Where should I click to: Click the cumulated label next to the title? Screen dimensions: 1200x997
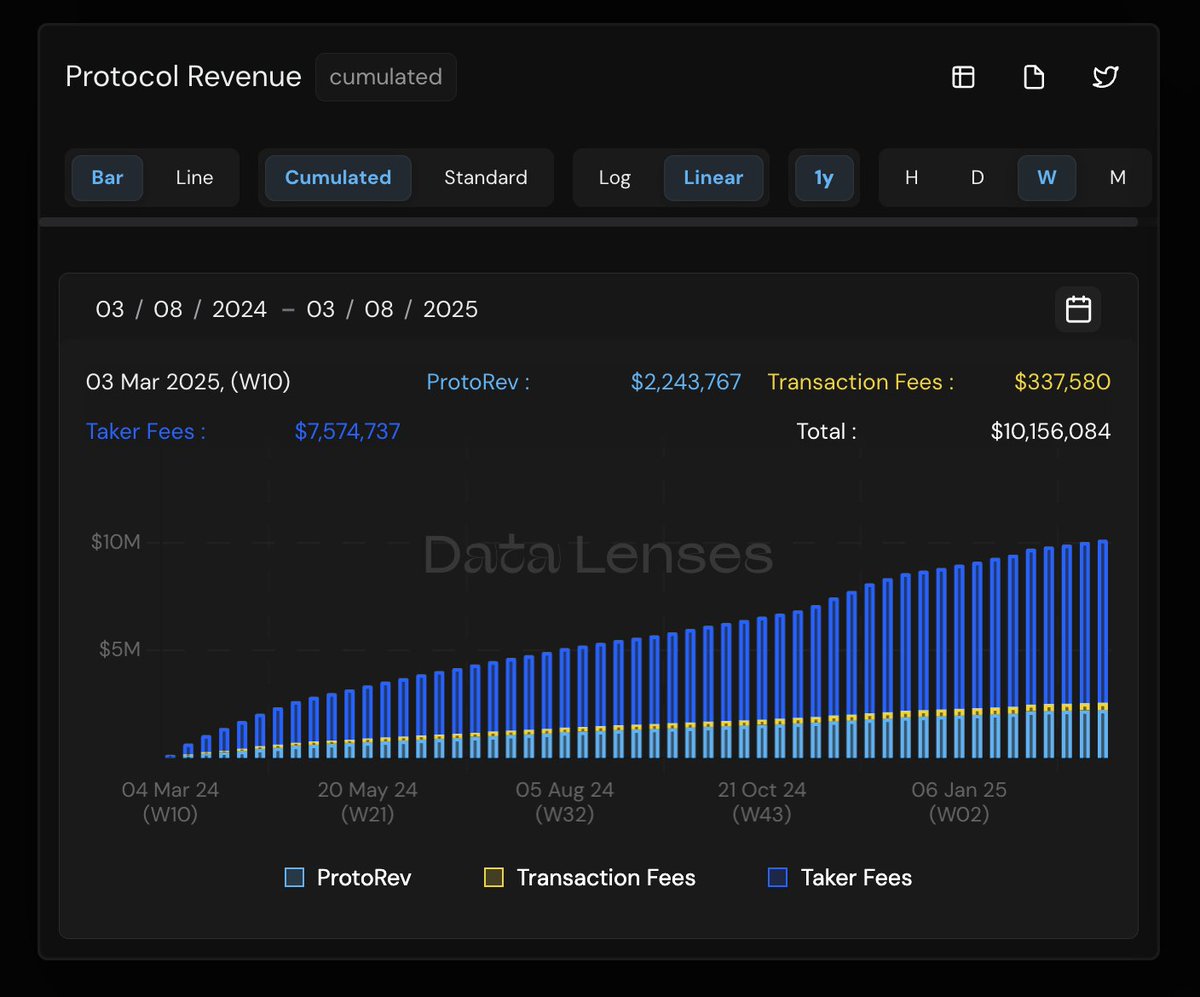coord(386,77)
